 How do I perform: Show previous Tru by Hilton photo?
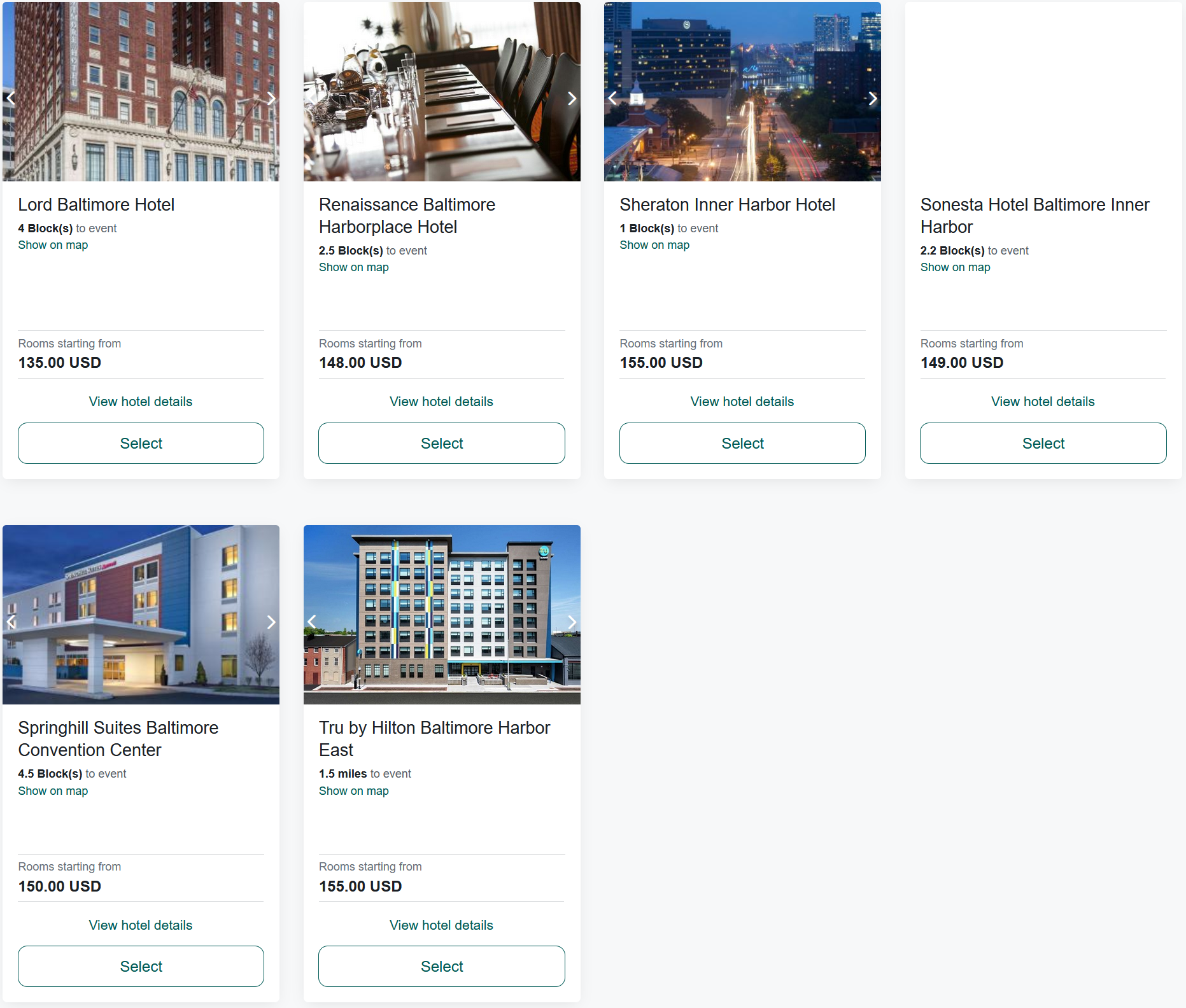[312, 622]
